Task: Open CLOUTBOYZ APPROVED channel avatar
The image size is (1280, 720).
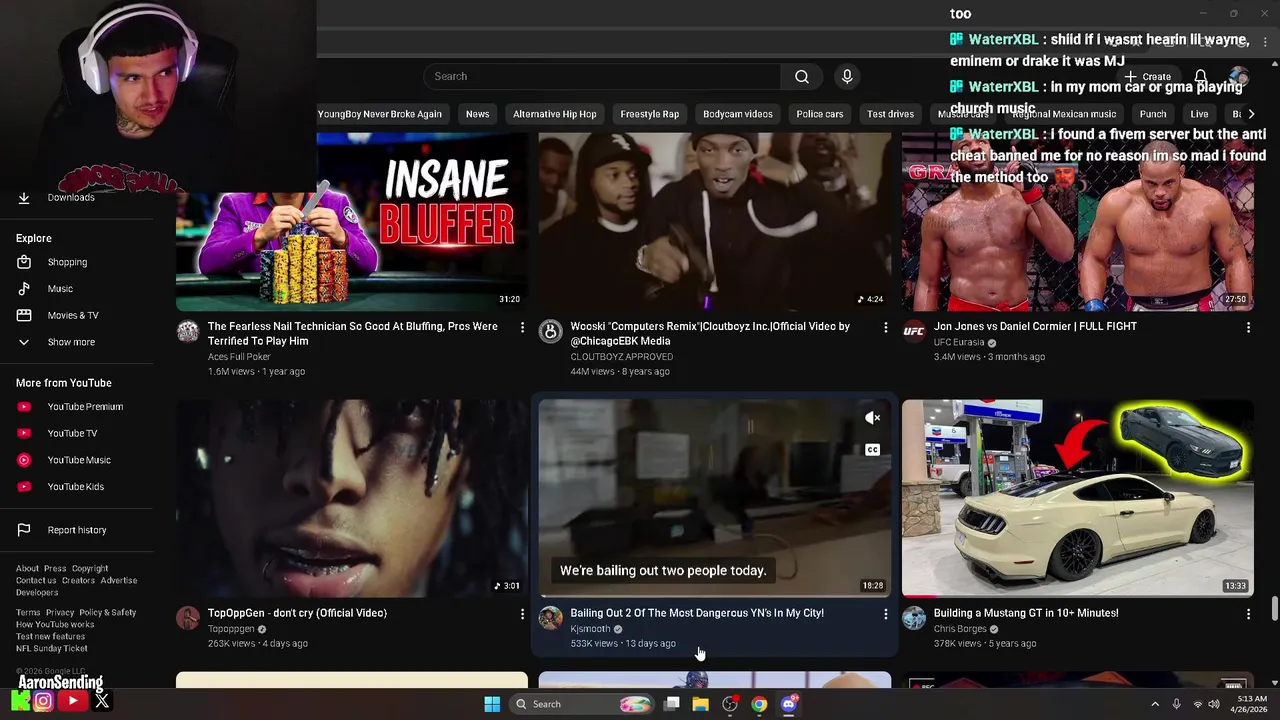Action: pyautogui.click(x=550, y=332)
